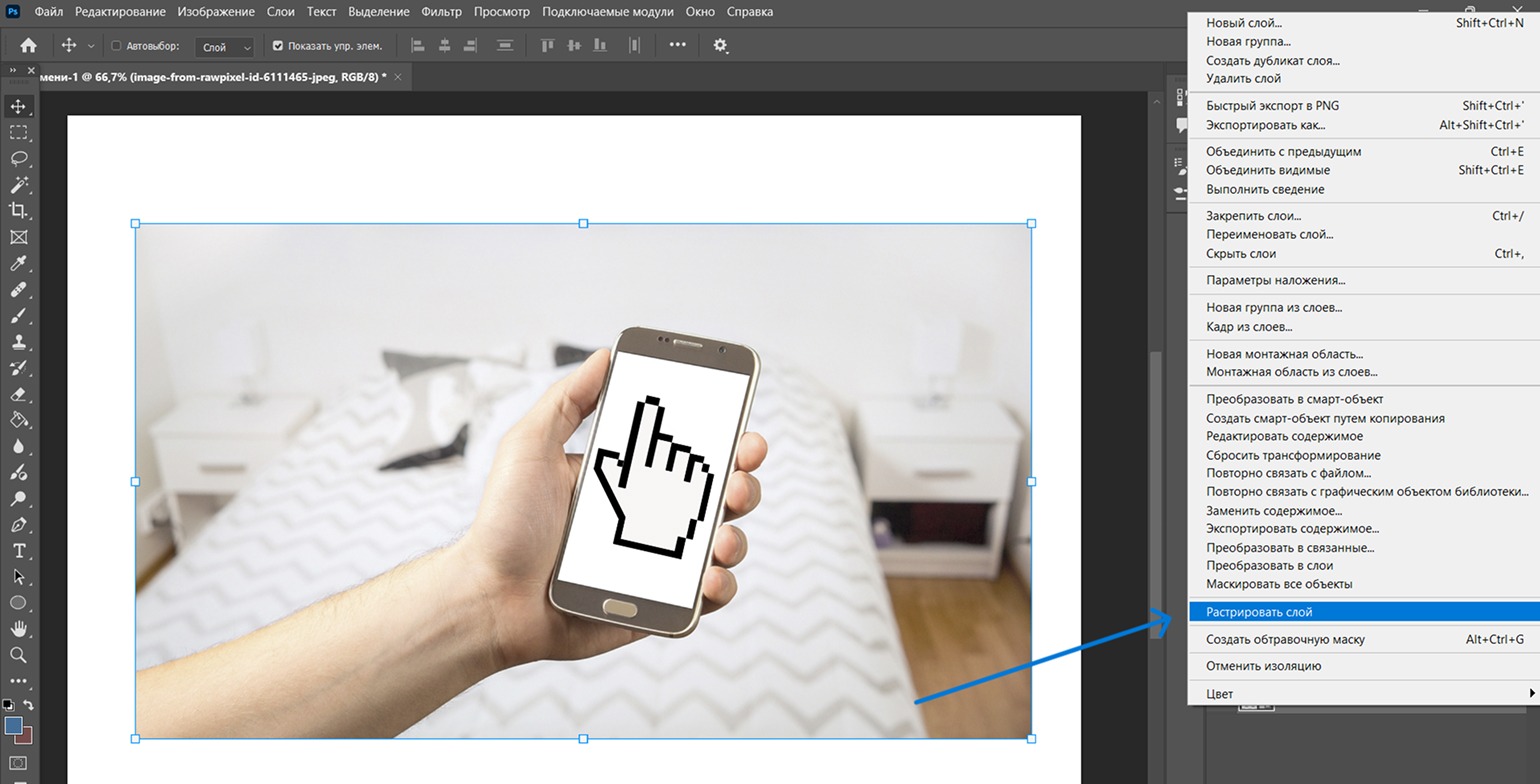
Task: Toggle the Автовыбор checkbox
Action: [x=116, y=46]
